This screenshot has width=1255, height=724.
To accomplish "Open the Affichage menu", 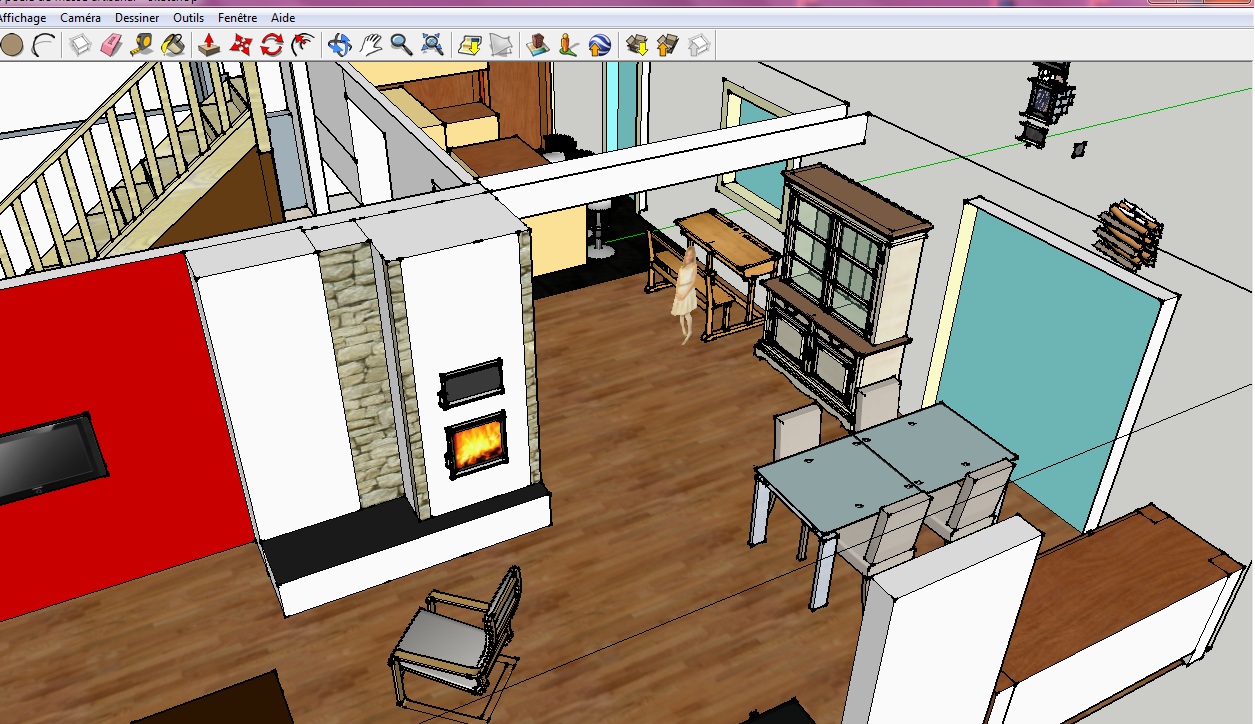I will (x=23, y=18).
